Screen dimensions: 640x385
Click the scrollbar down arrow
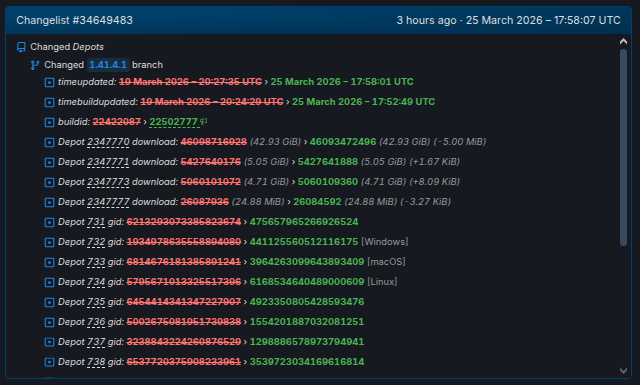pos(623,371)
